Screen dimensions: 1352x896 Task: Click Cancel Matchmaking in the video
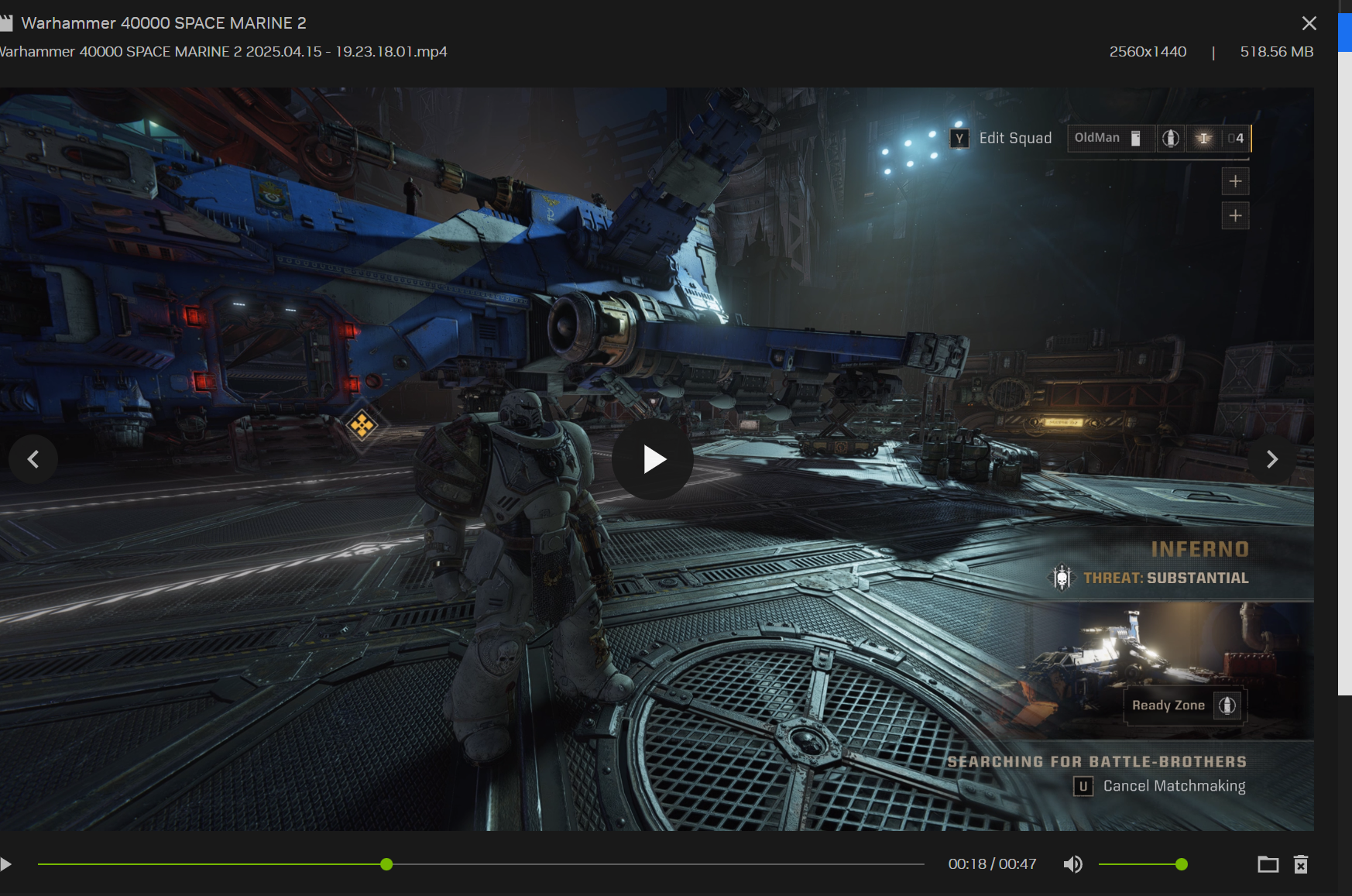coord(1174,786)
